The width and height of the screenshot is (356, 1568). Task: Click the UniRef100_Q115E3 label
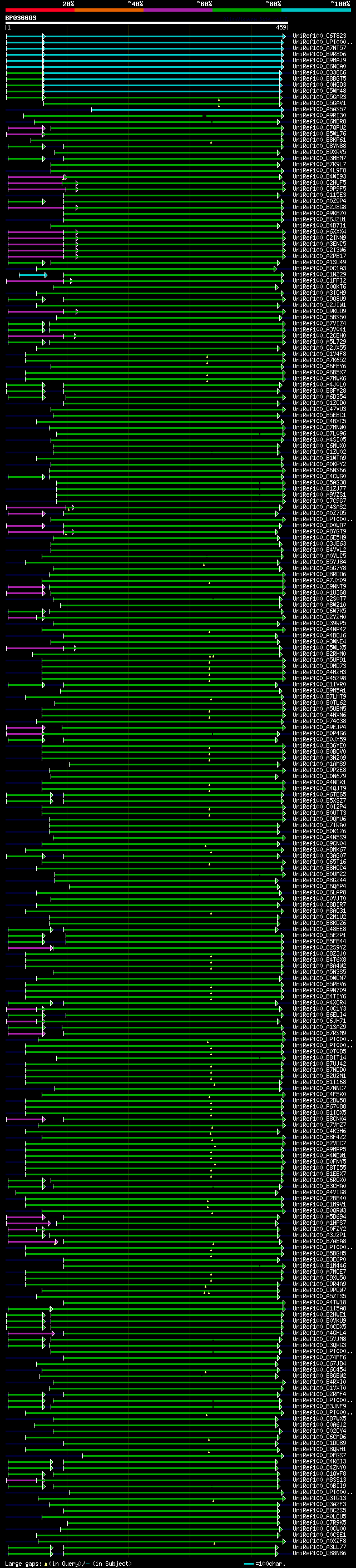tap(319, 195)
